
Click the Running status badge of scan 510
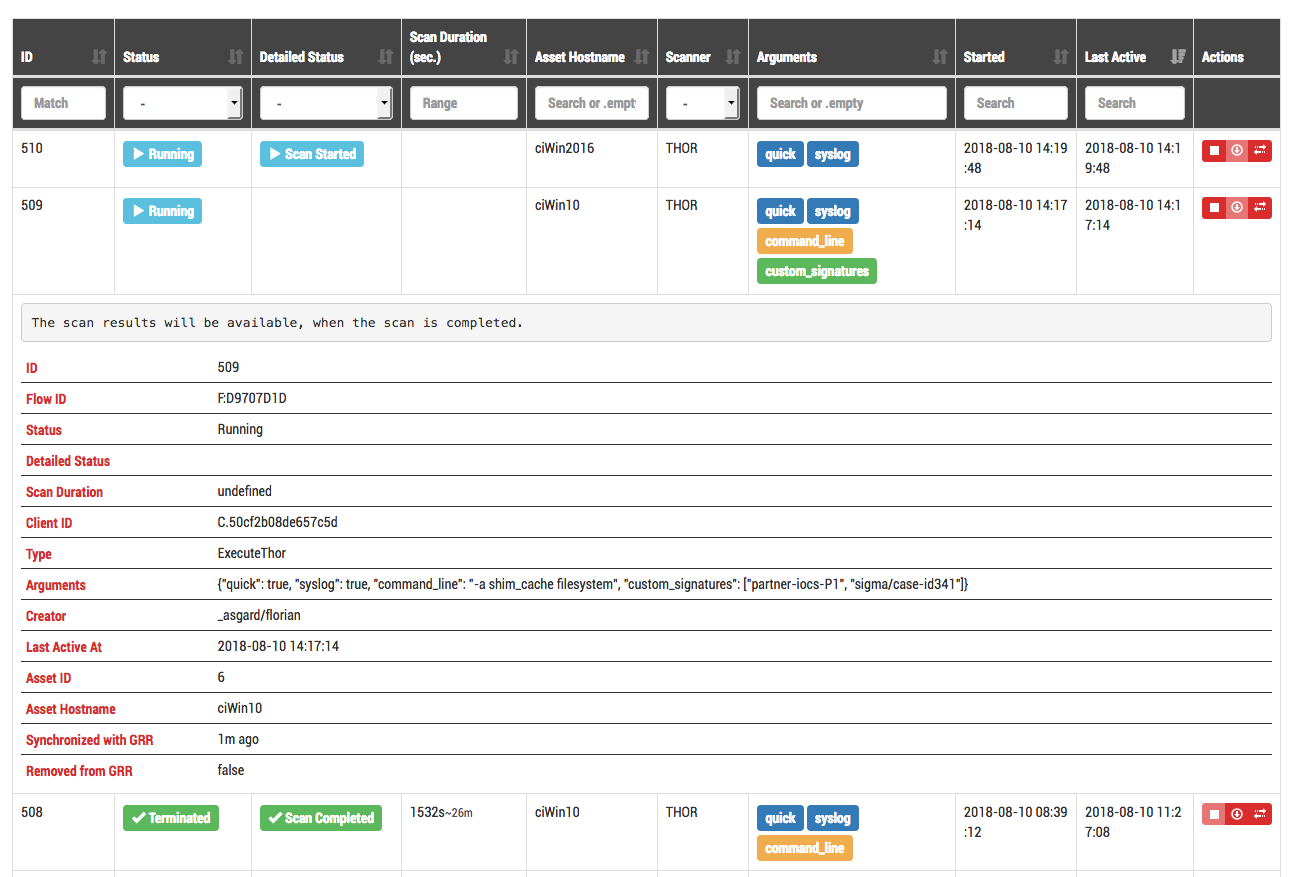[162, 155]
